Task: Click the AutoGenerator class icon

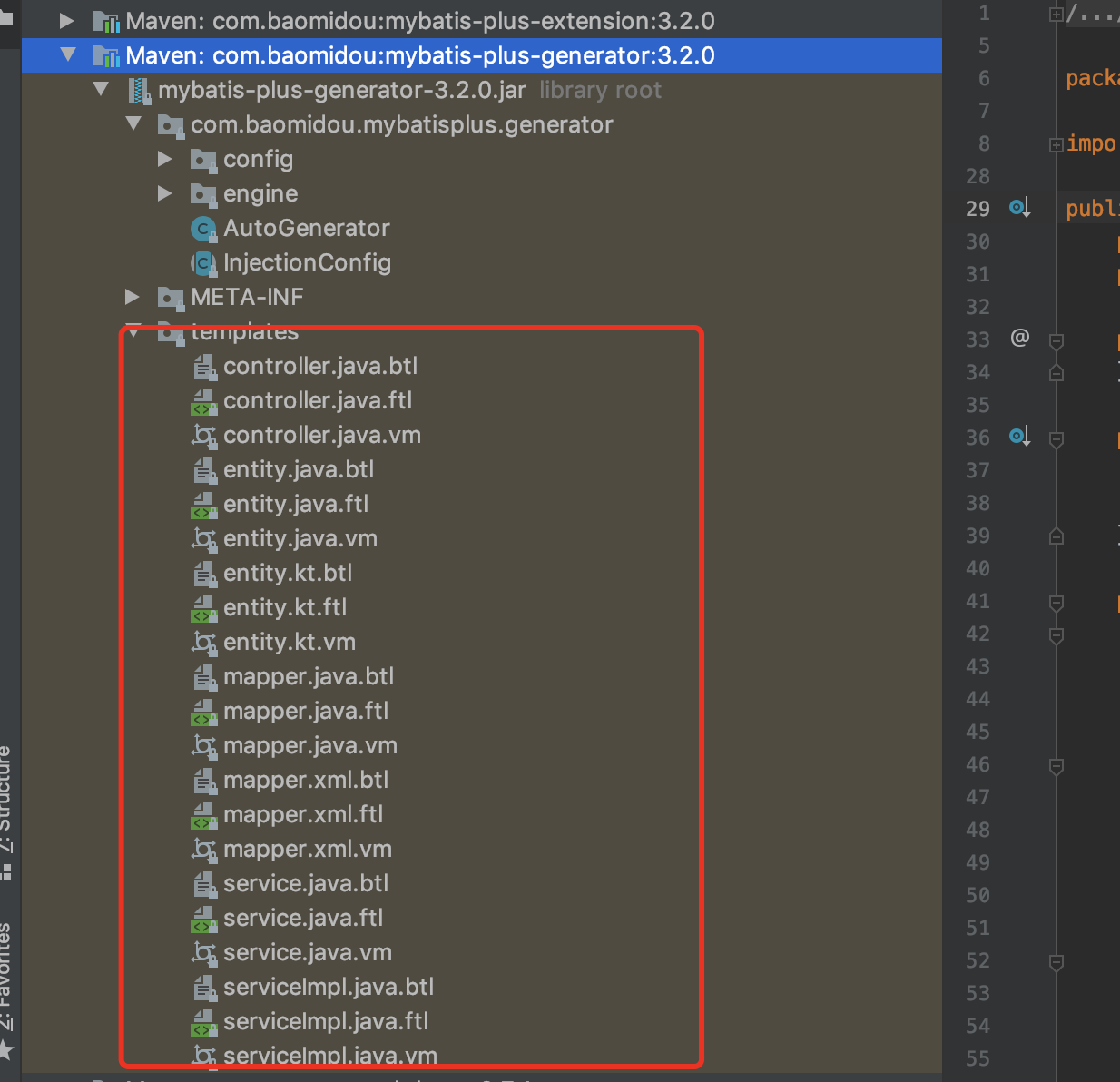Action: [x=203, y=228]
